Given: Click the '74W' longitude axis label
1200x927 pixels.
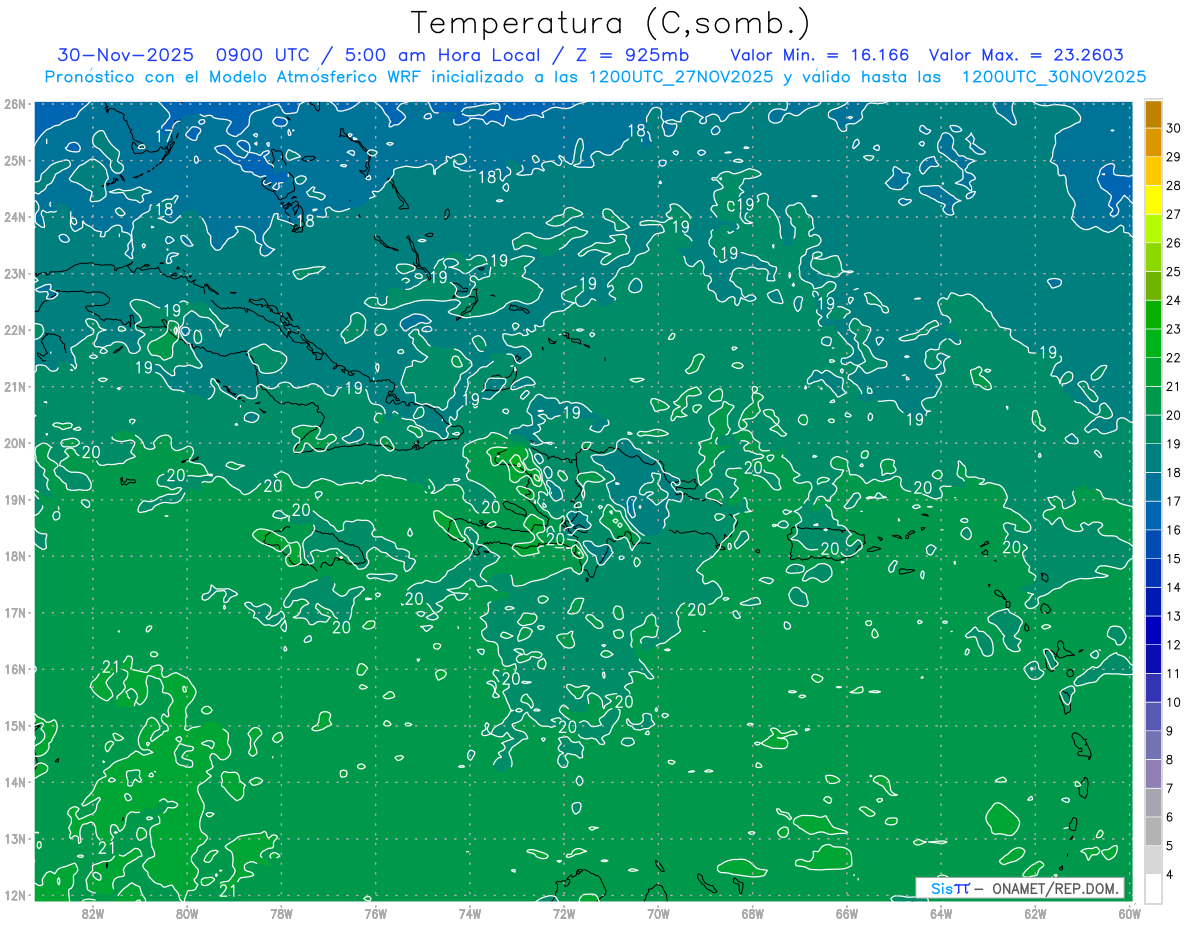Looking at the screenshot, I should 470,912.
